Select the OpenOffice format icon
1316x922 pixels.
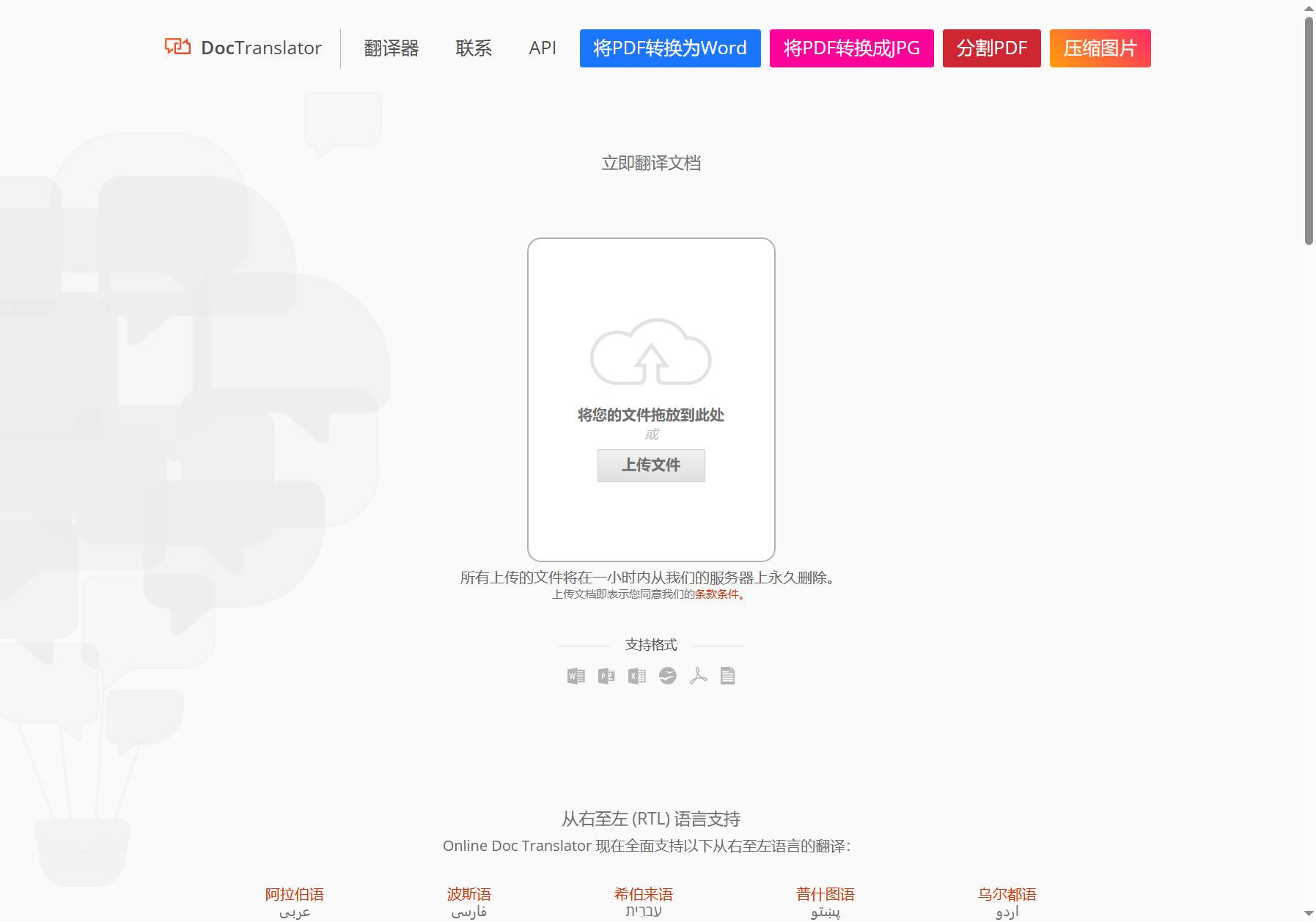667,676
